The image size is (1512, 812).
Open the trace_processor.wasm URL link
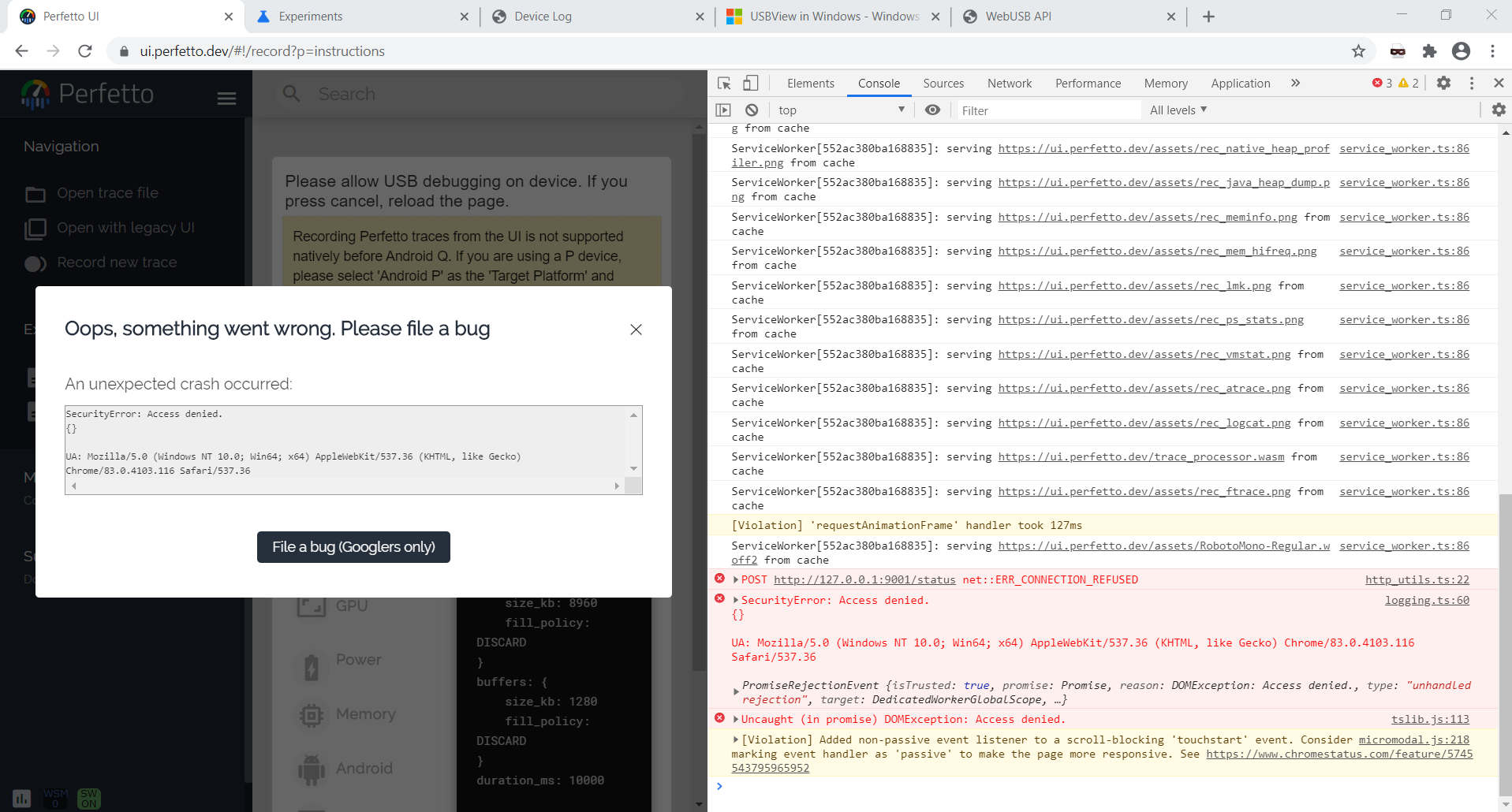tap(1141, 457)
